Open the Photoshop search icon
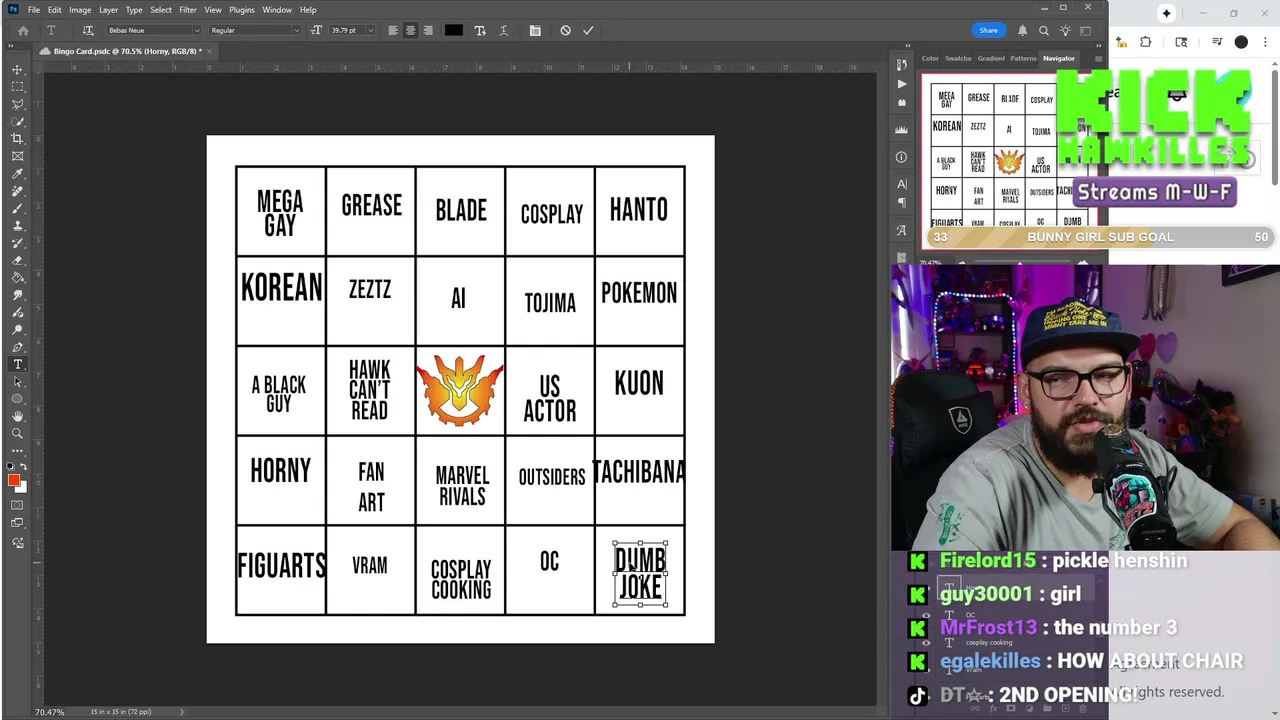1280x720 pixels. (1044, 30)
